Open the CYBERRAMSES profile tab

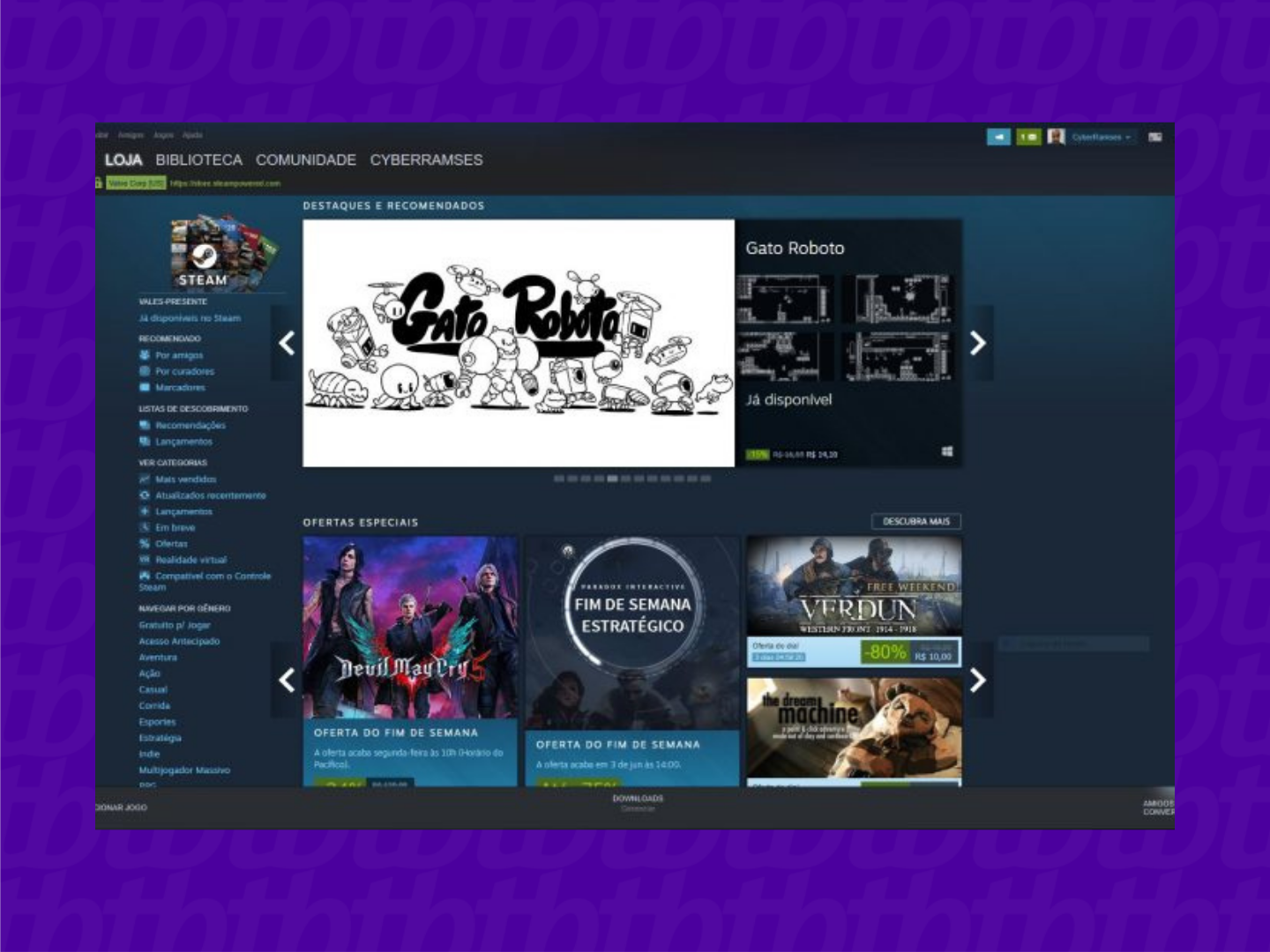pyautogui.click(x=426, y=160)
